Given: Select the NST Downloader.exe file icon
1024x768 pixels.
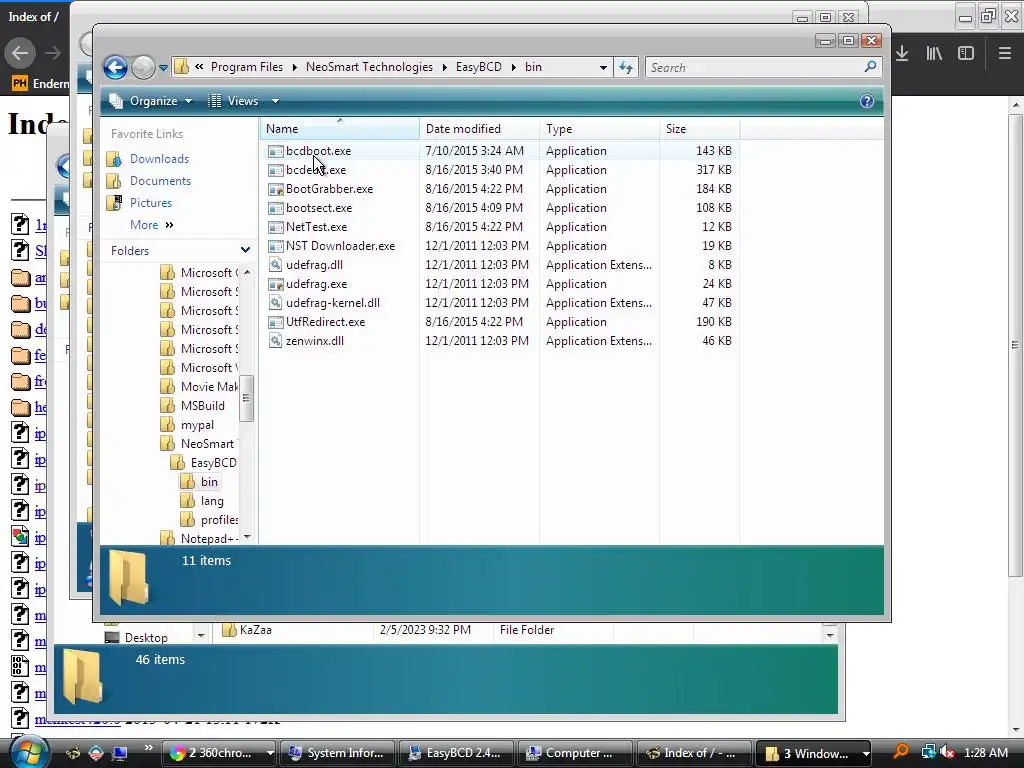Looking at the screenshot, I should click(x=276, y=246).
